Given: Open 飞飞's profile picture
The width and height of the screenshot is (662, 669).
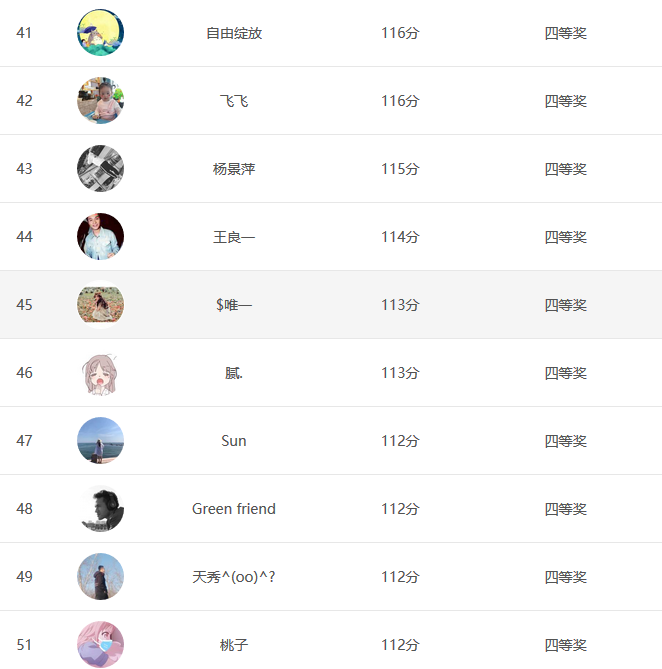Looking at the screenshot, I should coord(100,101).
